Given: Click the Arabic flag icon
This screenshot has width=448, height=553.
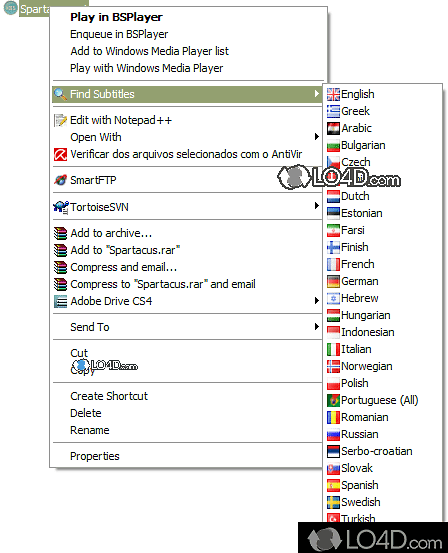Looking at the screenshot, I should tap(333, 128).
